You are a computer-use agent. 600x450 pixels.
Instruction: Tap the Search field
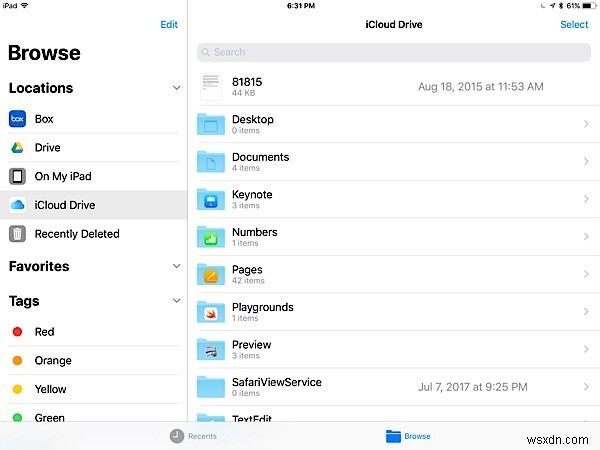pyautogui.click(x=394, y=52)
